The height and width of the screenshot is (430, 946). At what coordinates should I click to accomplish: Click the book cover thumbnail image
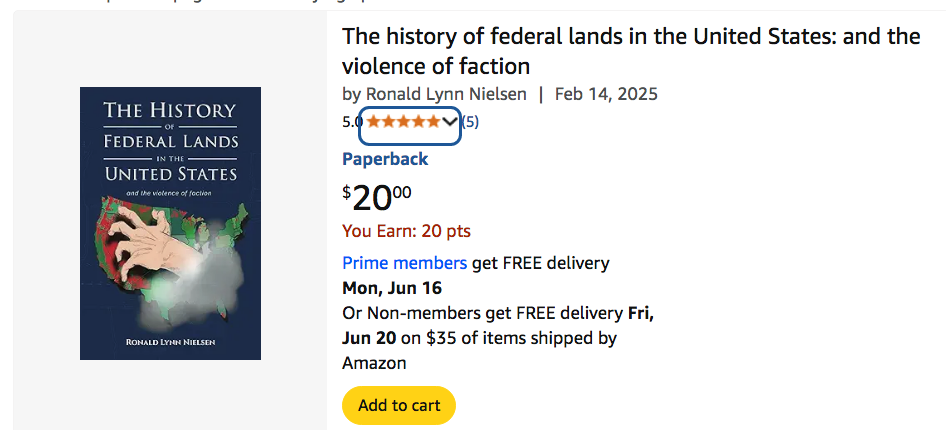pos(170,223)
